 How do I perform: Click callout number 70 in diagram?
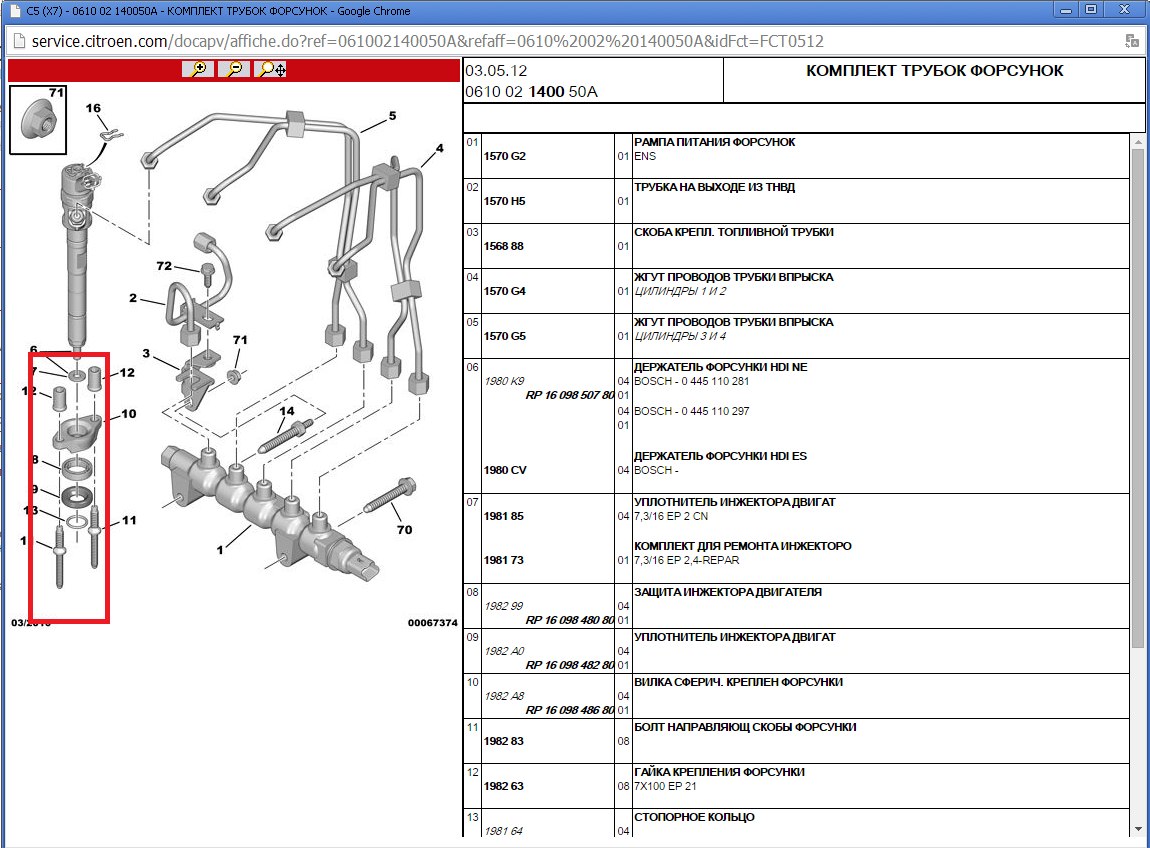tap(403, 530)
